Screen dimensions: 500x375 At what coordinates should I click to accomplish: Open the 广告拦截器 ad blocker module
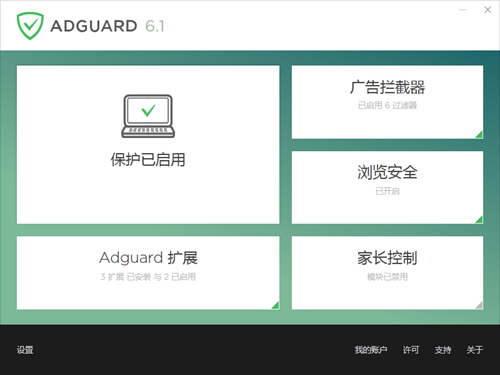(387, 102)
